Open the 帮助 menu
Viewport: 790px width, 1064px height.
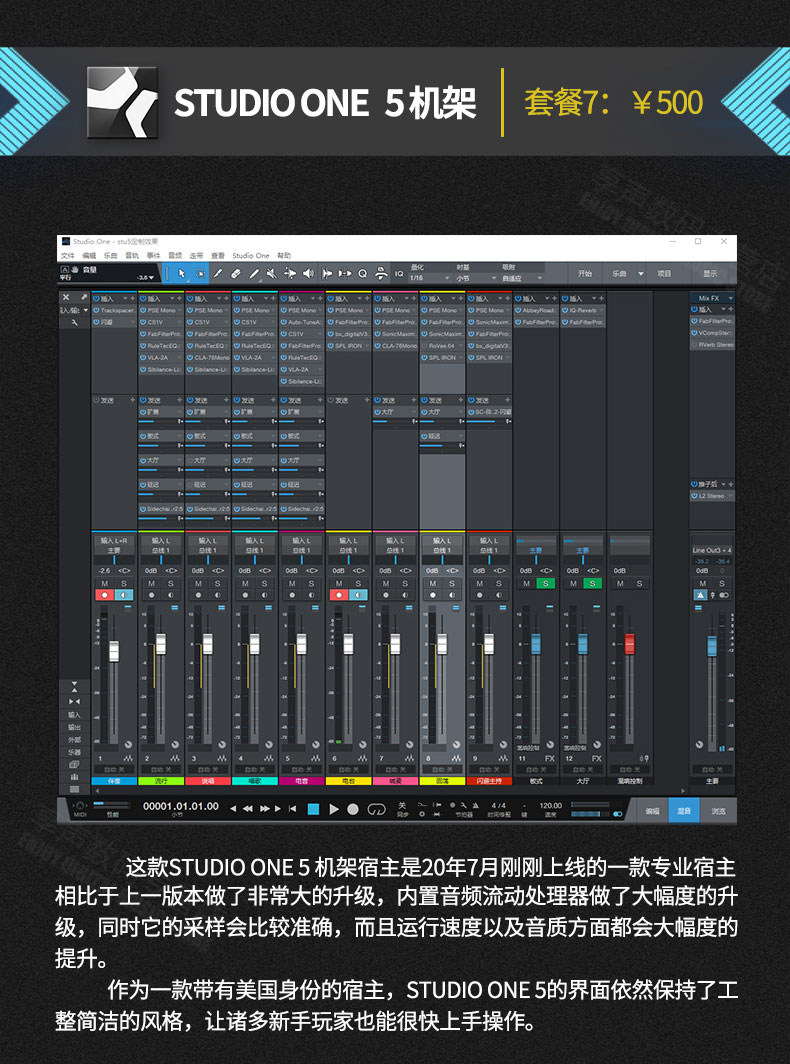(x=284, y=256)
